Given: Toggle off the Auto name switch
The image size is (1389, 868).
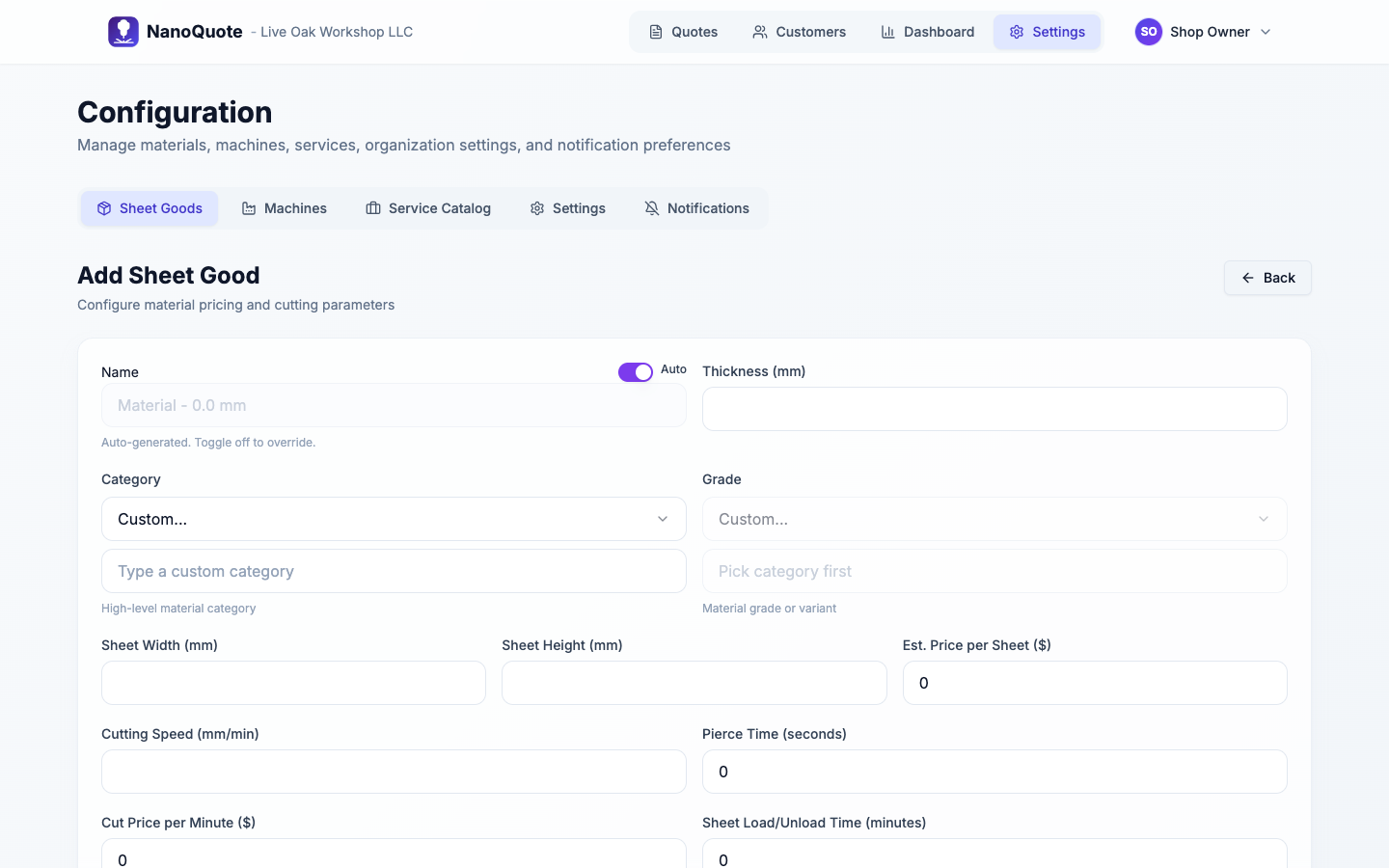Looking at the screenshot, I should pos(636,372).
